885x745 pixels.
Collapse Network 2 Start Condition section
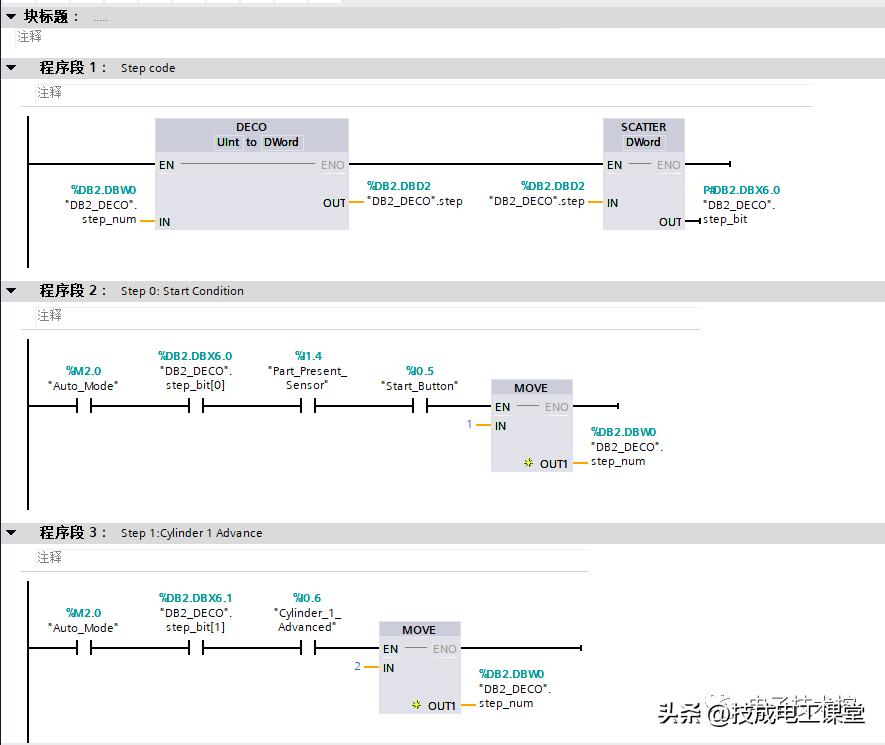coord(10,290)
